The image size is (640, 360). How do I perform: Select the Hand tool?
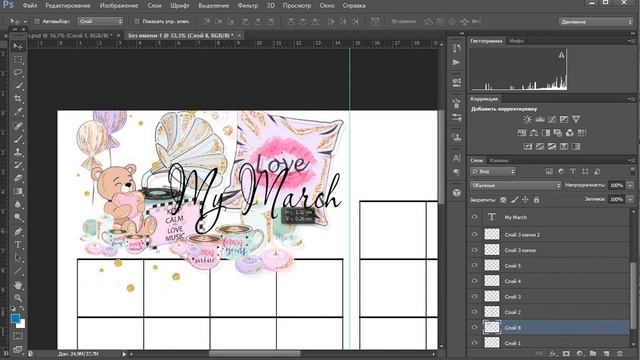pos(18,284)
